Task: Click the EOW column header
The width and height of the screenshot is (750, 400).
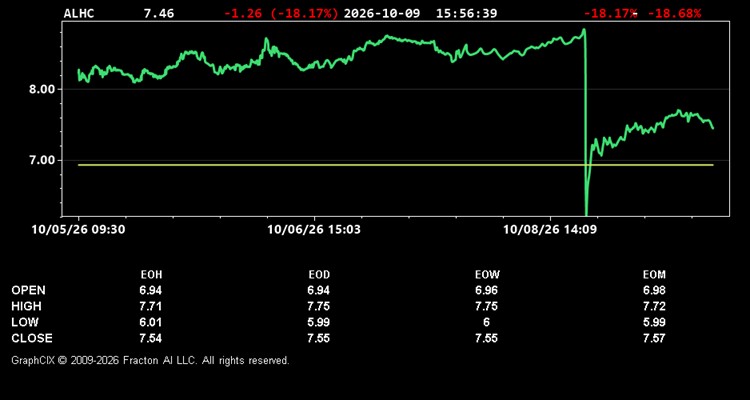Action: 487,275
